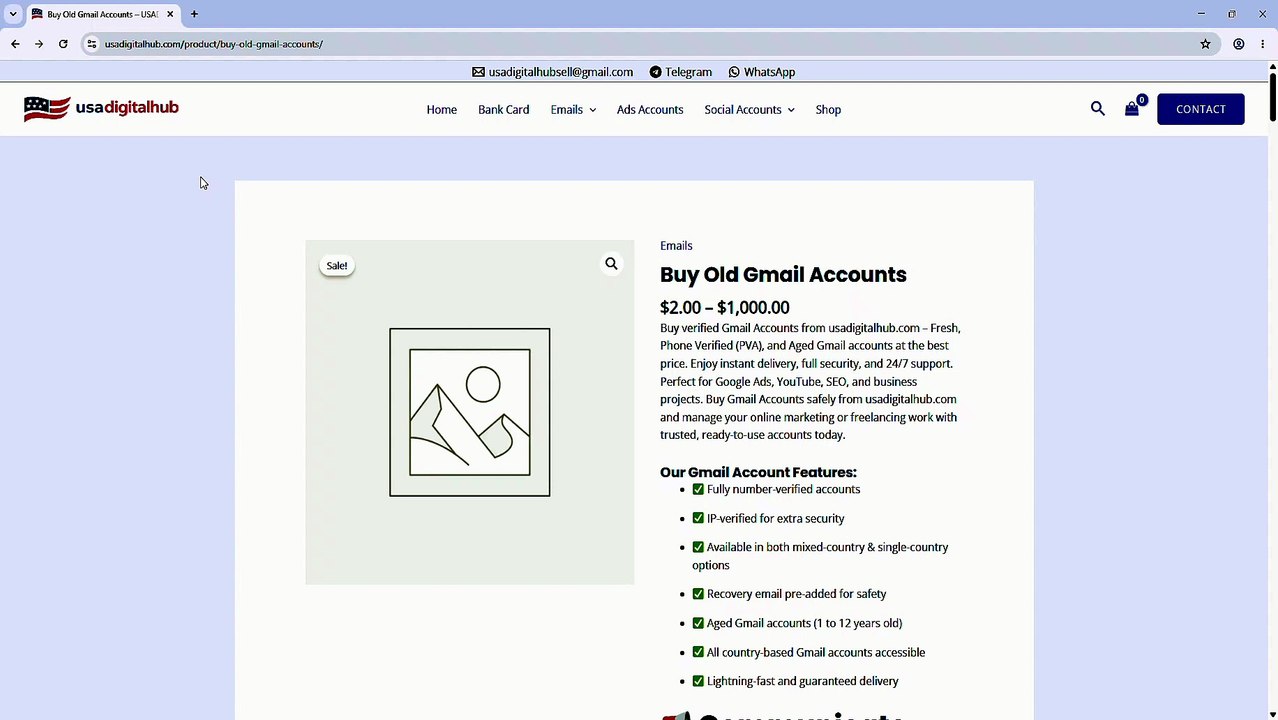Click the usadigitalhubsell@gmail.com email link
Screen dimensions: 1278x720
click(x=552, y=72)
